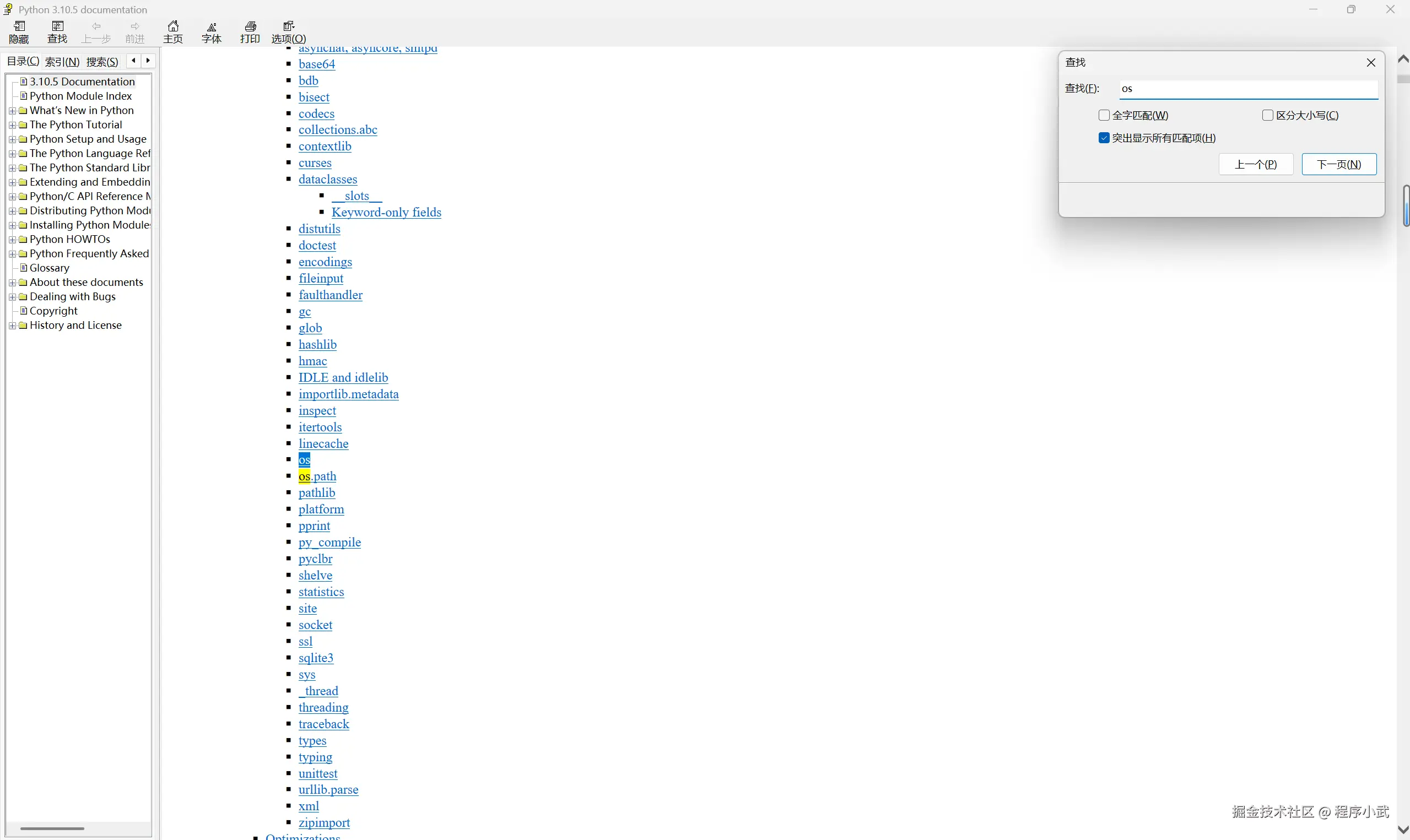Click the find text input field

pos(1248,89)
